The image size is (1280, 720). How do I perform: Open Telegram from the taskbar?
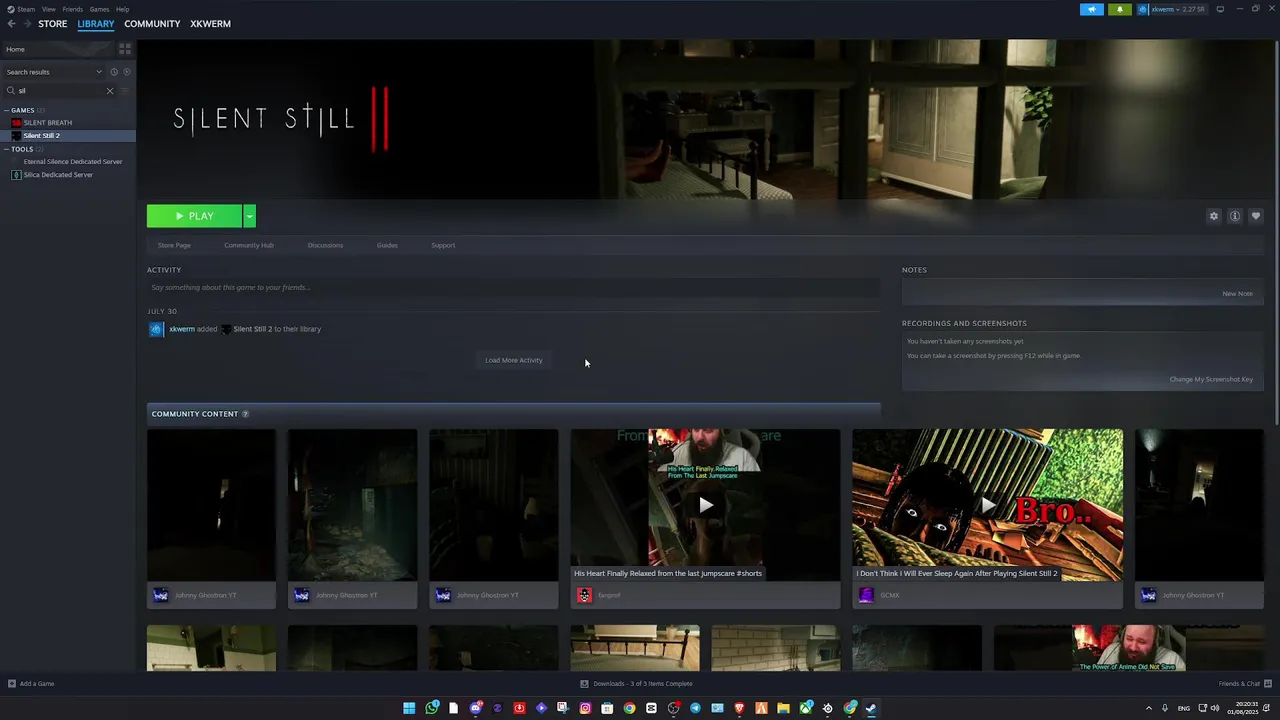695,708
